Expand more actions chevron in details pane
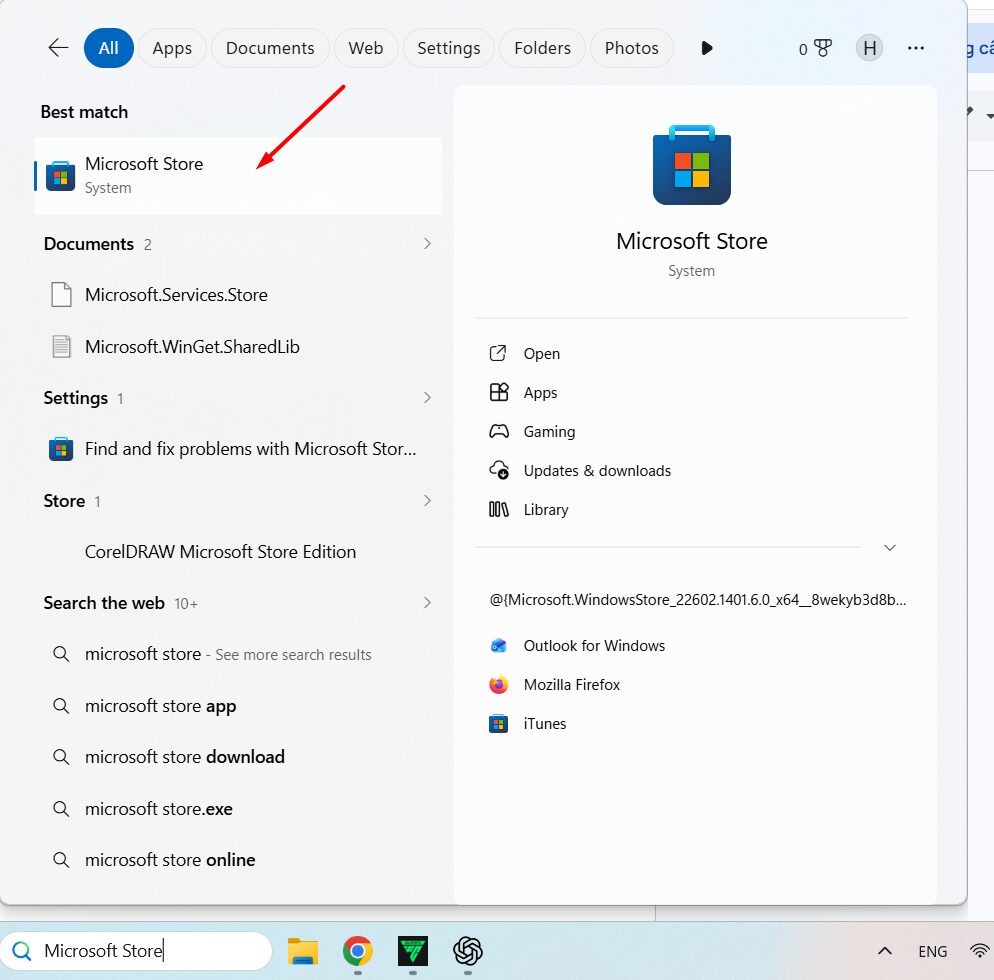The image size is (994, 980). (889, 547)
